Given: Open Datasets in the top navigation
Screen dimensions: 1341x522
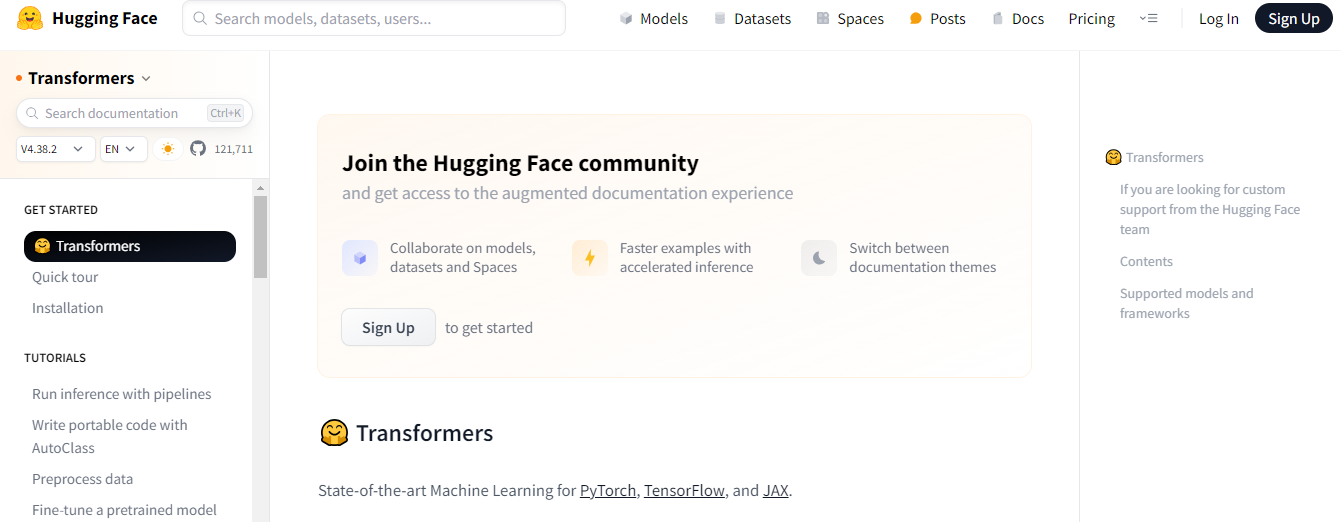Looking at the screenshot, I should click(752, 19).
